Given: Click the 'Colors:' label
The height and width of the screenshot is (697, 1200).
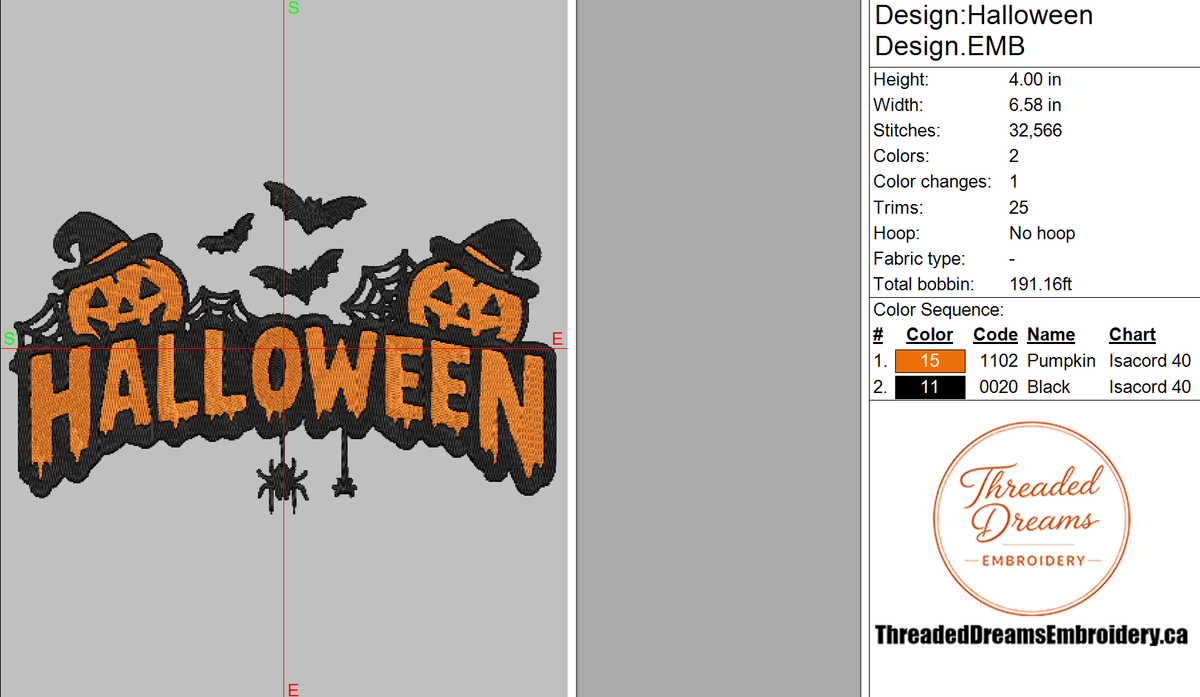Looking at the screenshot, I should coord(901,156).
